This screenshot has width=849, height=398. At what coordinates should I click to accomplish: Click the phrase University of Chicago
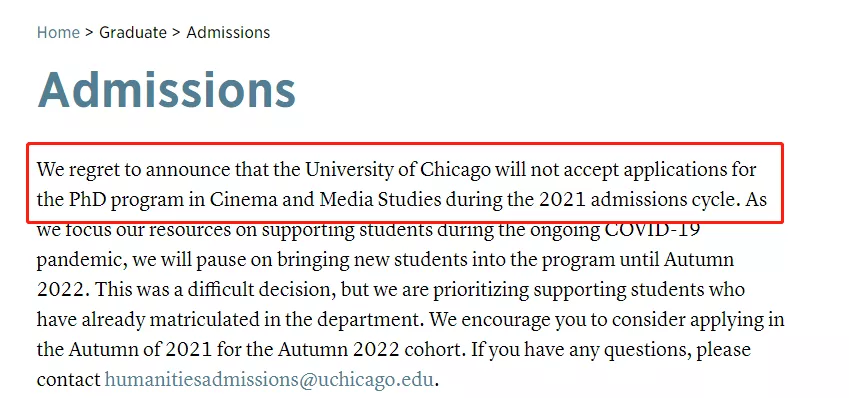coord(398,171)
